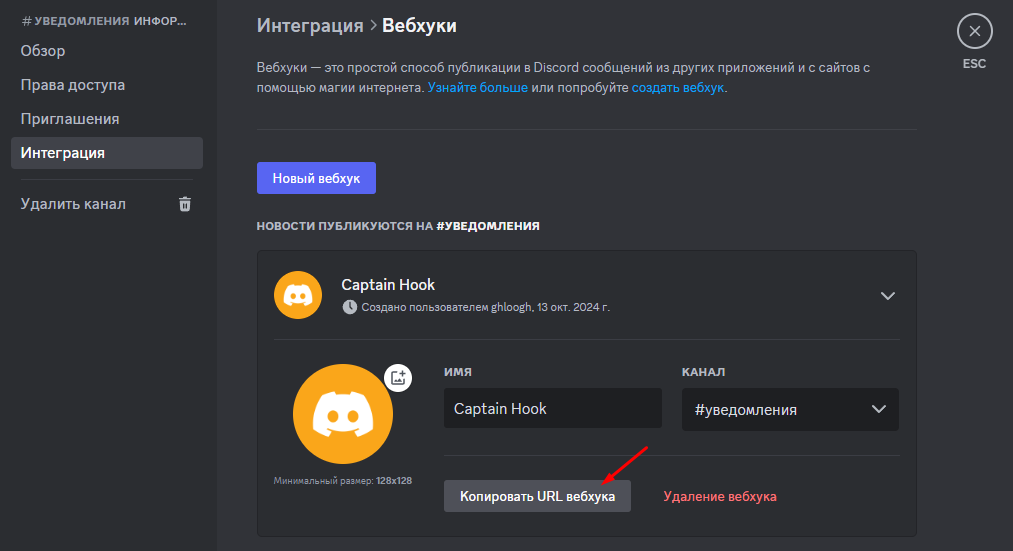Open the Права доступа section
Screen dimensions: 1013x551
tap(72, 85)
